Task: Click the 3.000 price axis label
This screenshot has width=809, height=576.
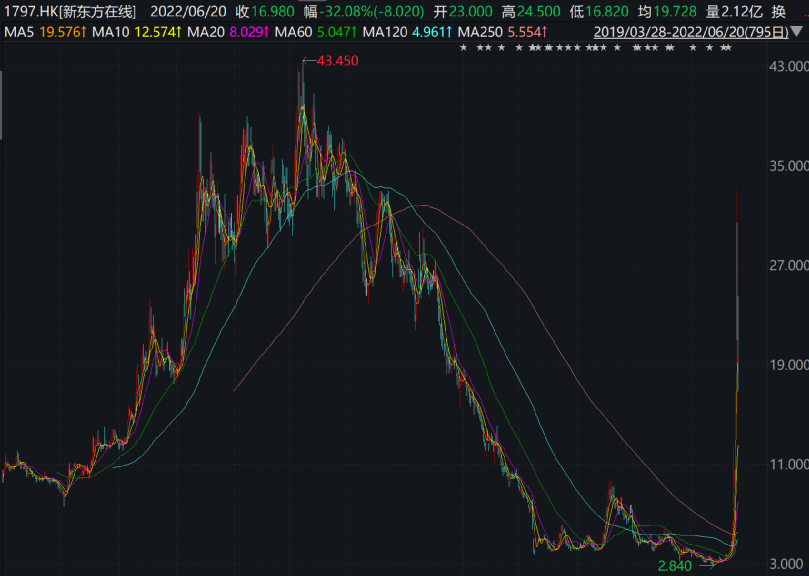Action: point(785,565)
